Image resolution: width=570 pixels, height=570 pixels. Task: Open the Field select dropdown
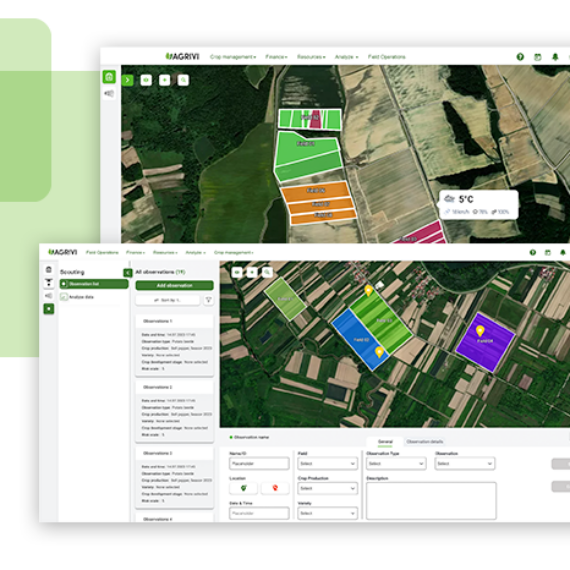[328, 463]
